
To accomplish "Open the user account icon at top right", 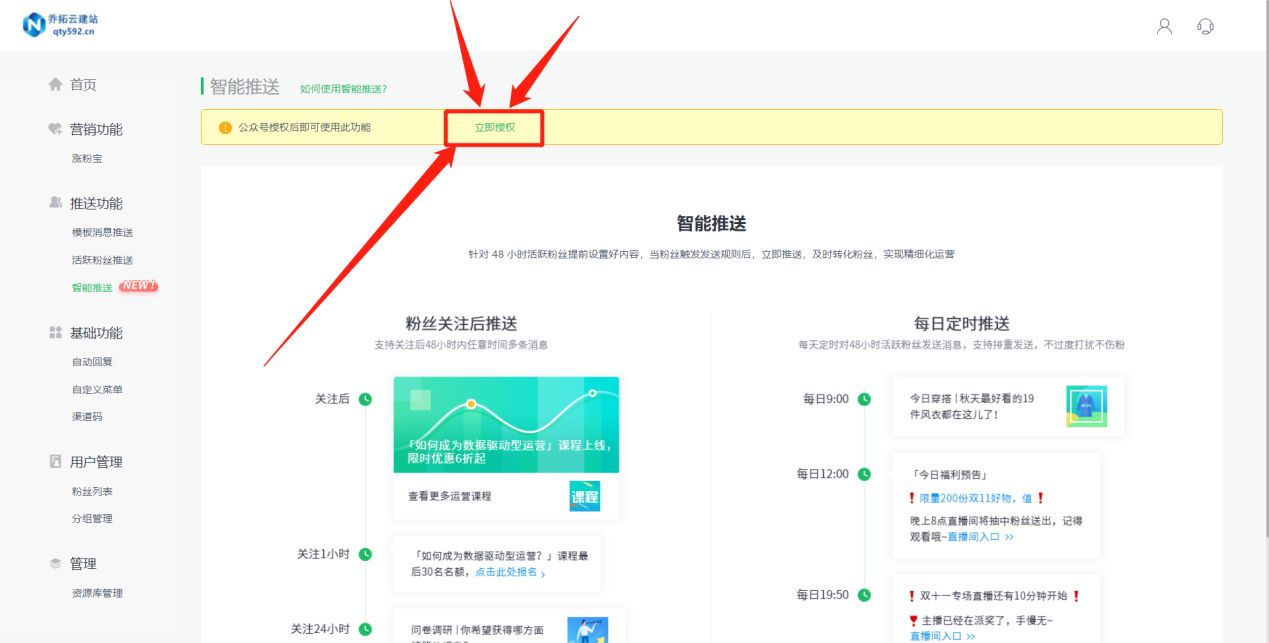I will point(1163,27).
